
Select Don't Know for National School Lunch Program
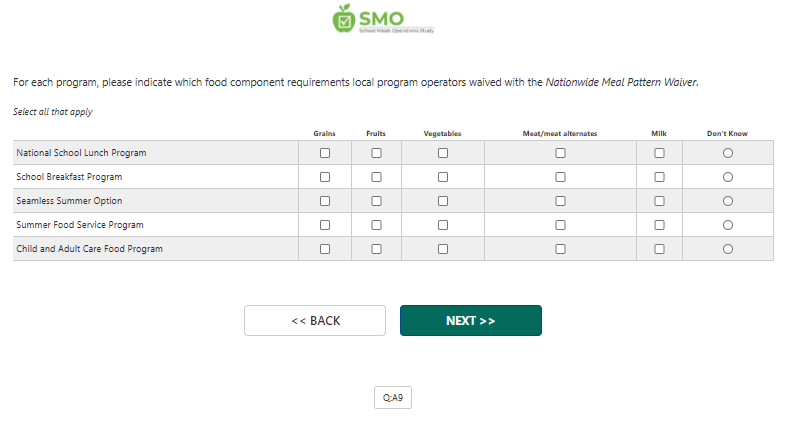pos(727,153)
